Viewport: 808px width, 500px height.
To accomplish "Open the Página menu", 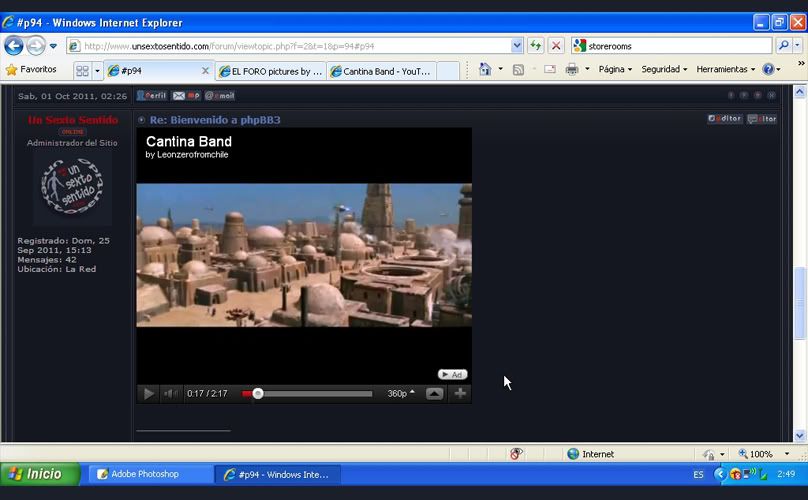I will pos(615,69).
